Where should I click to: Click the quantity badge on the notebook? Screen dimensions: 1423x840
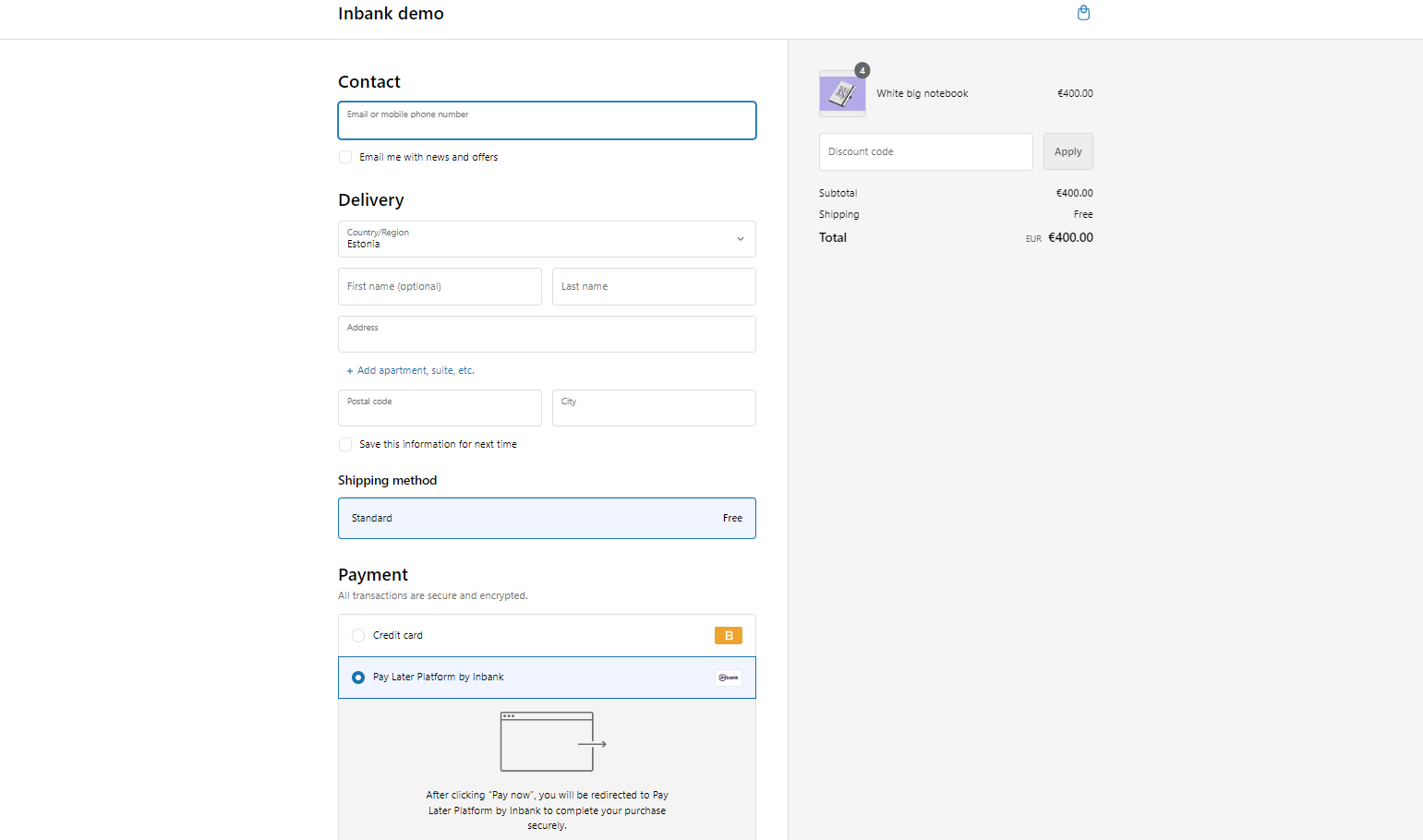pos(862,71)
